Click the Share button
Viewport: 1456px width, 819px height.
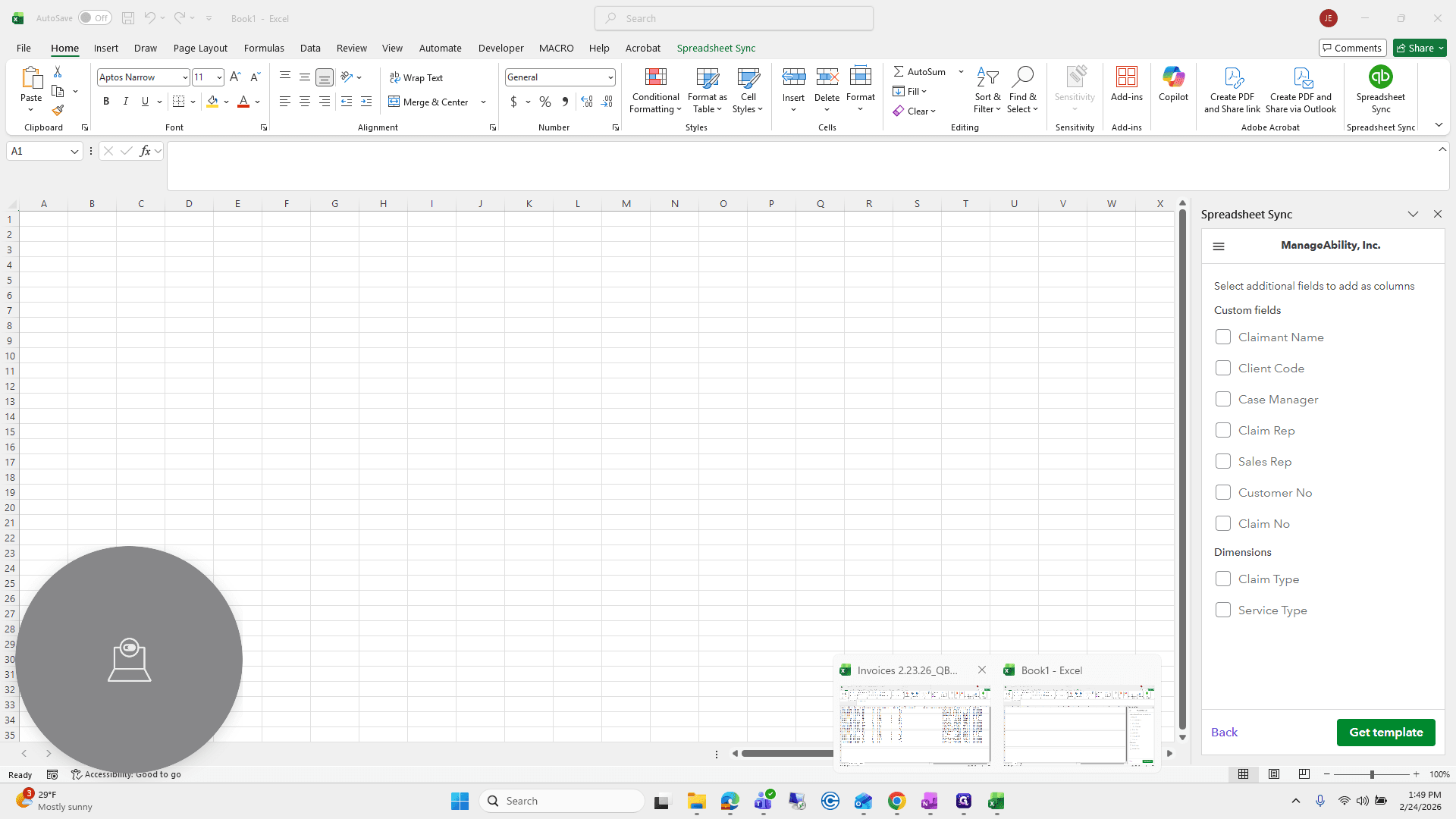click(x=1420, y=48)
